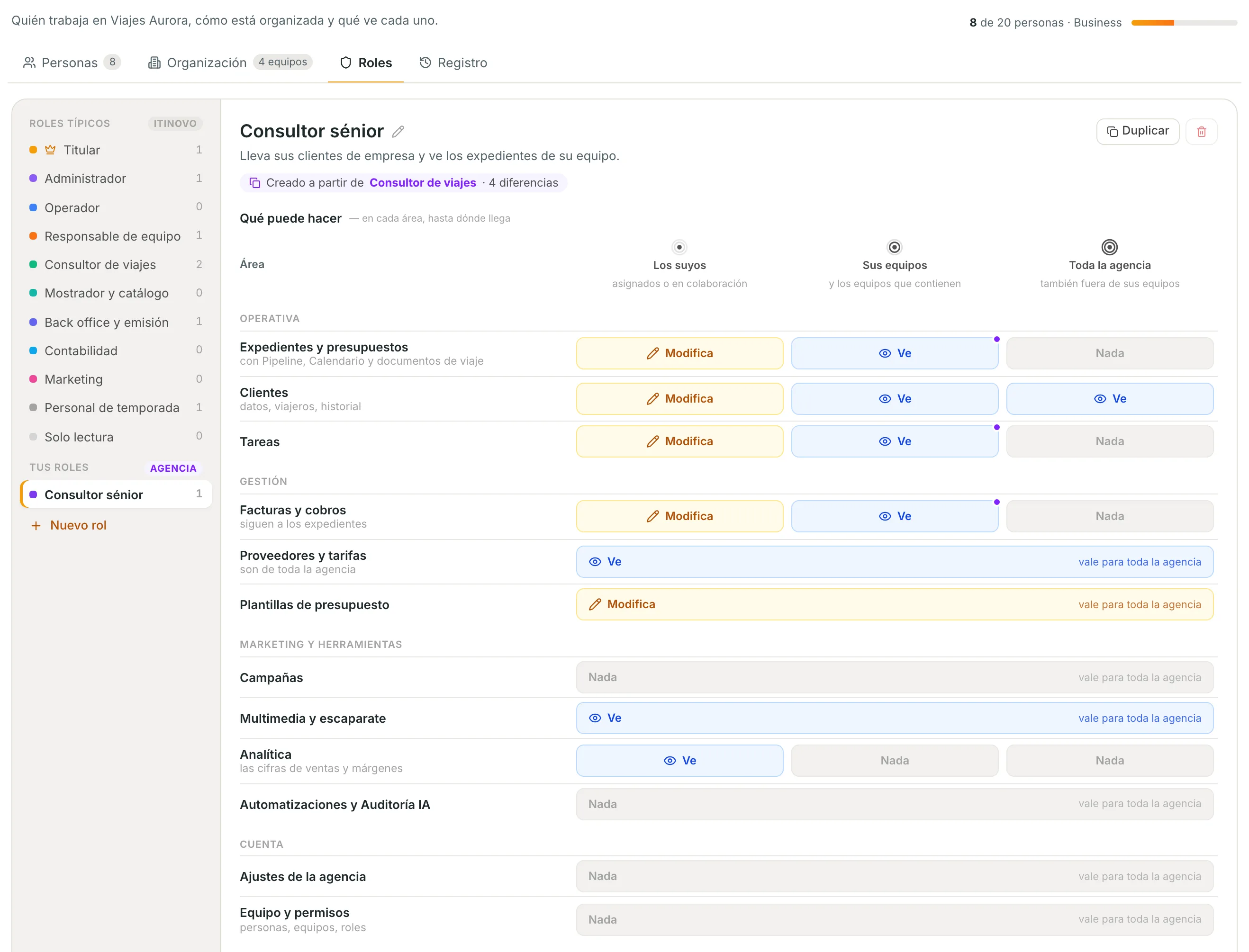Viewport: 1249px width, 952px height.
Task: Click the 'Sus equipos' scope target icon
Action: pos(894,247)
